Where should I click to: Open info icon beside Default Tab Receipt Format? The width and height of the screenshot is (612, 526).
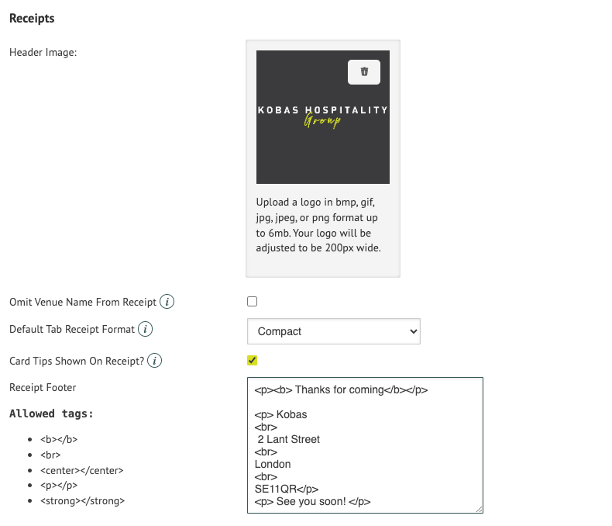click(x=145, y=329)
